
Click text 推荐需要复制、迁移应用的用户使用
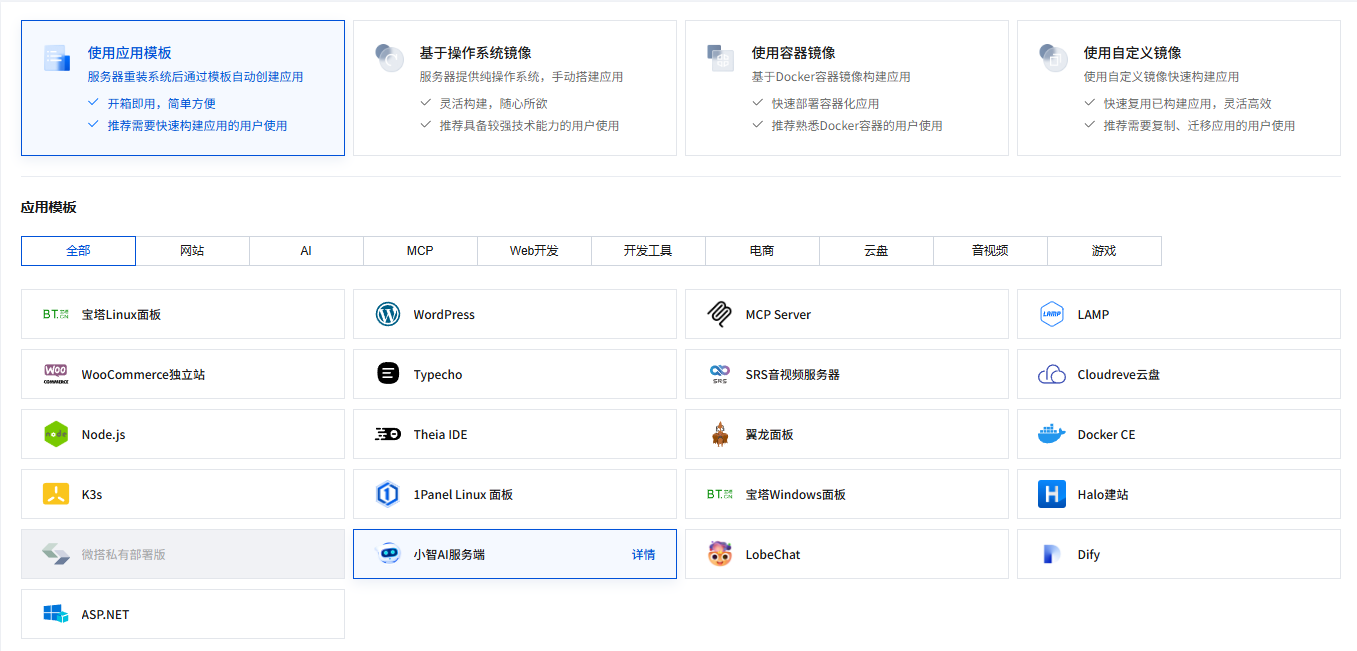tap(1199, 125)
